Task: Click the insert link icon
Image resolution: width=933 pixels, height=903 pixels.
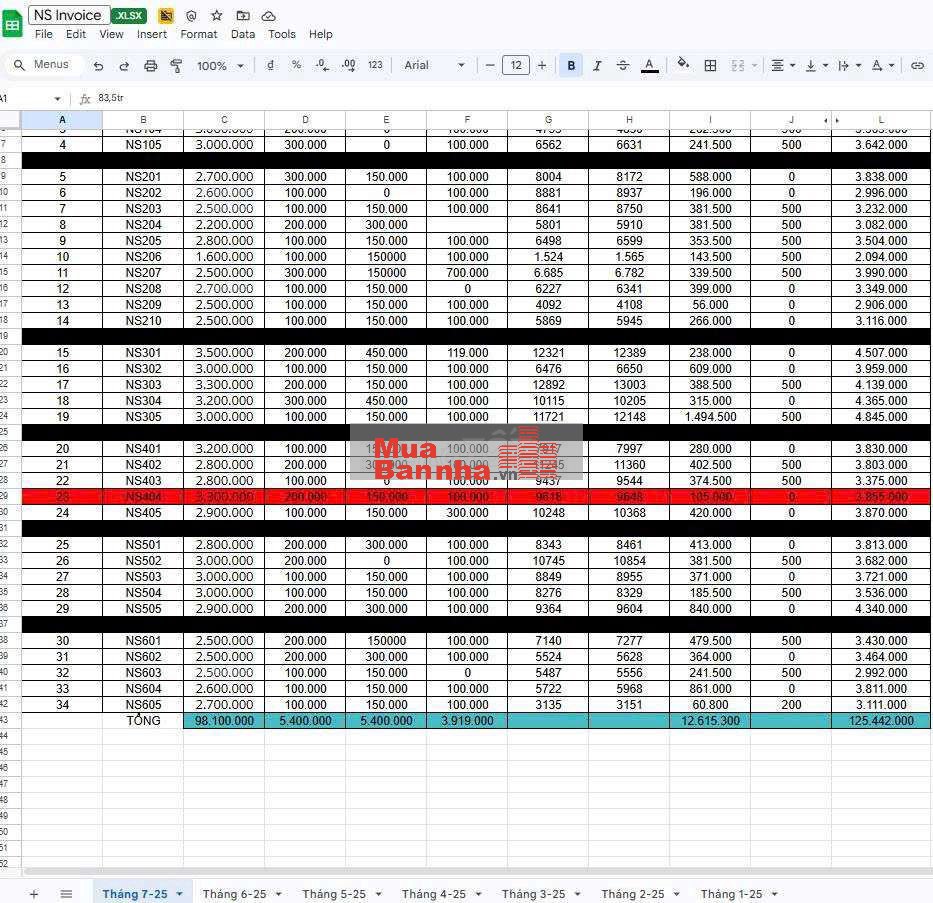Action: [917, 66]
